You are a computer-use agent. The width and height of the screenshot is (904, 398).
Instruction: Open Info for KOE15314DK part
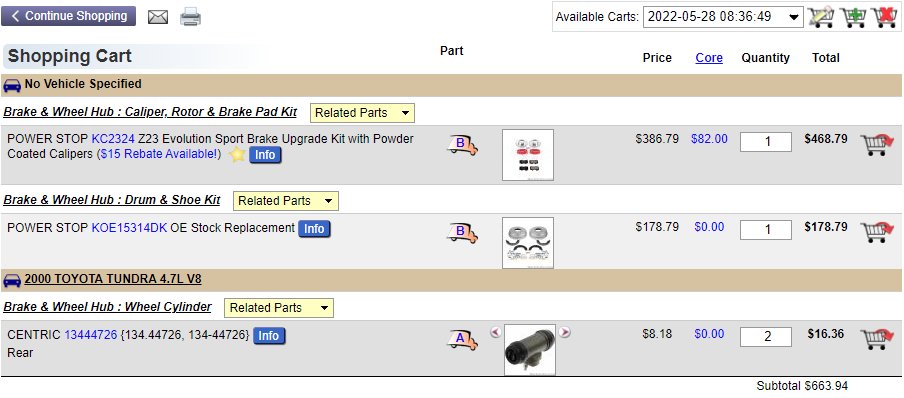(314, 228)
